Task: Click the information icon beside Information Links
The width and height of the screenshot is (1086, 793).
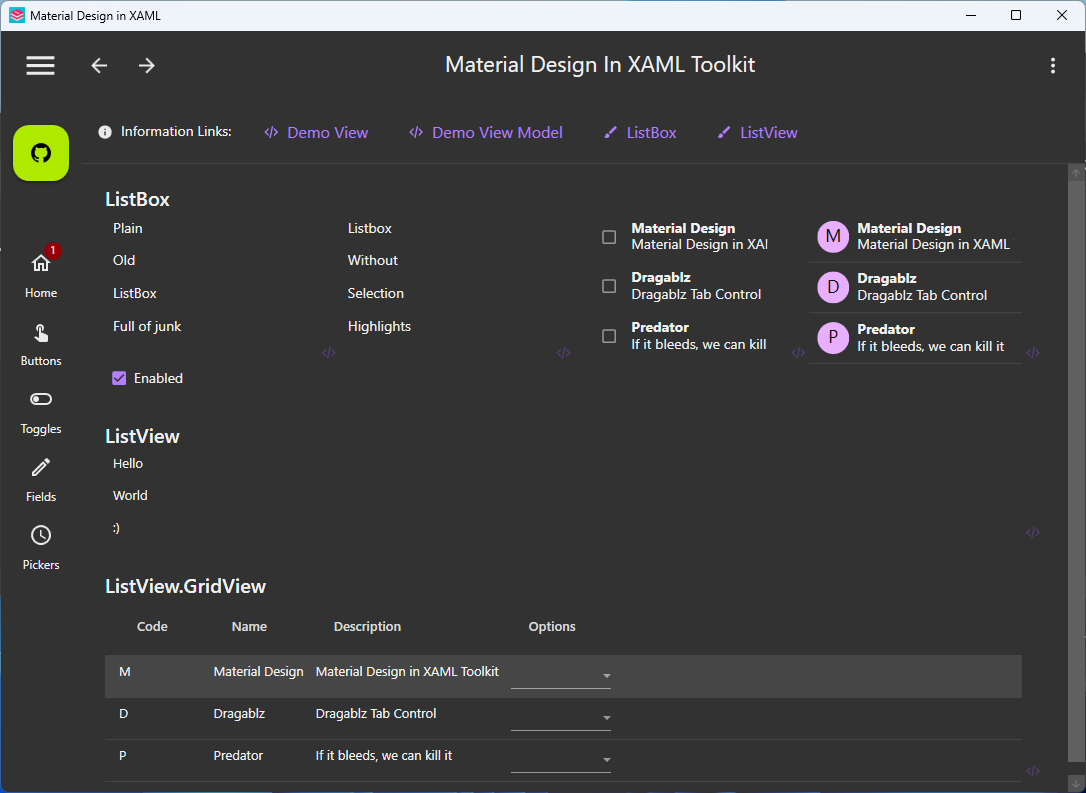Action: coord(105,132)
